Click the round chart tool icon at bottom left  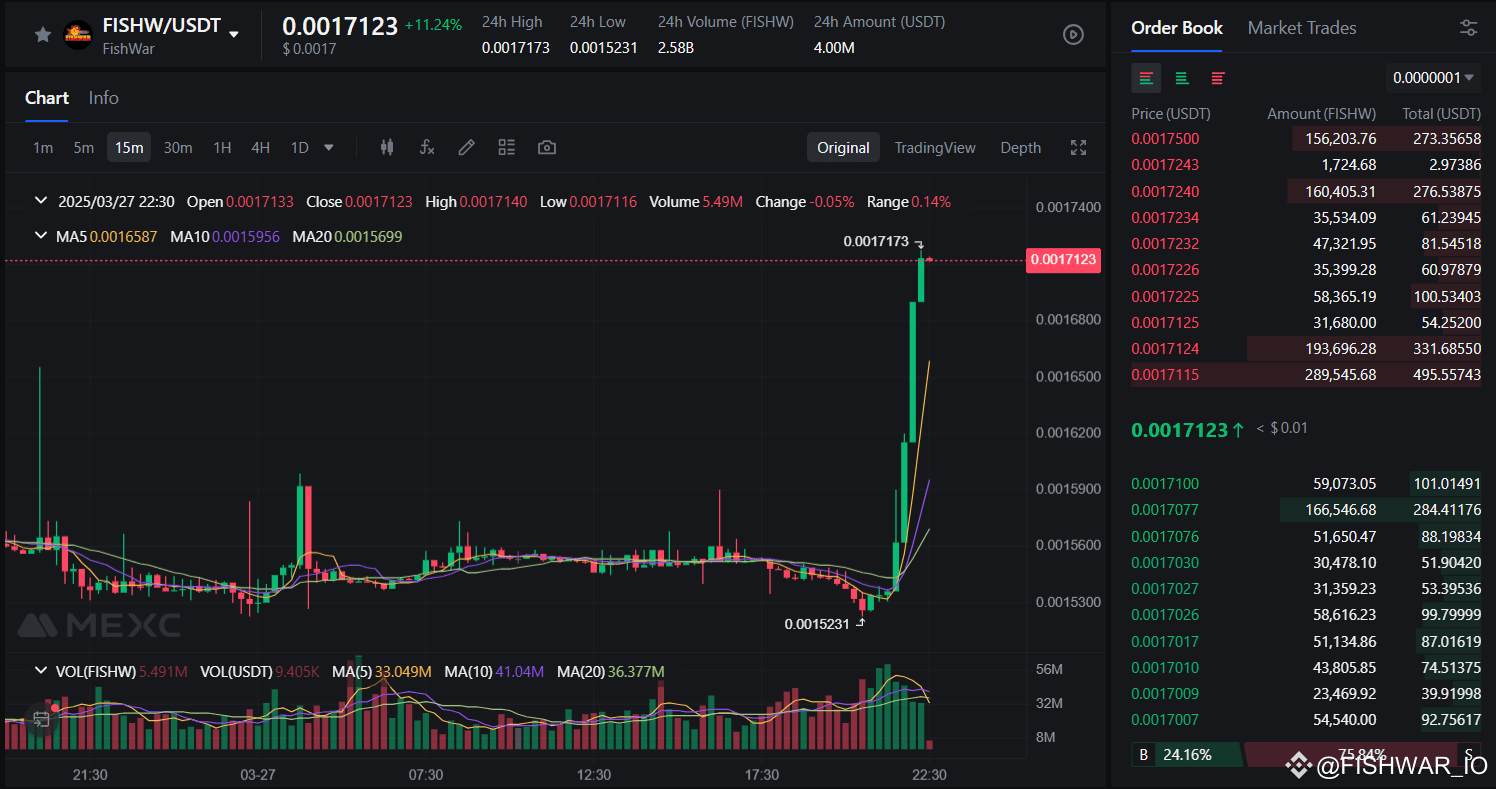41,718
